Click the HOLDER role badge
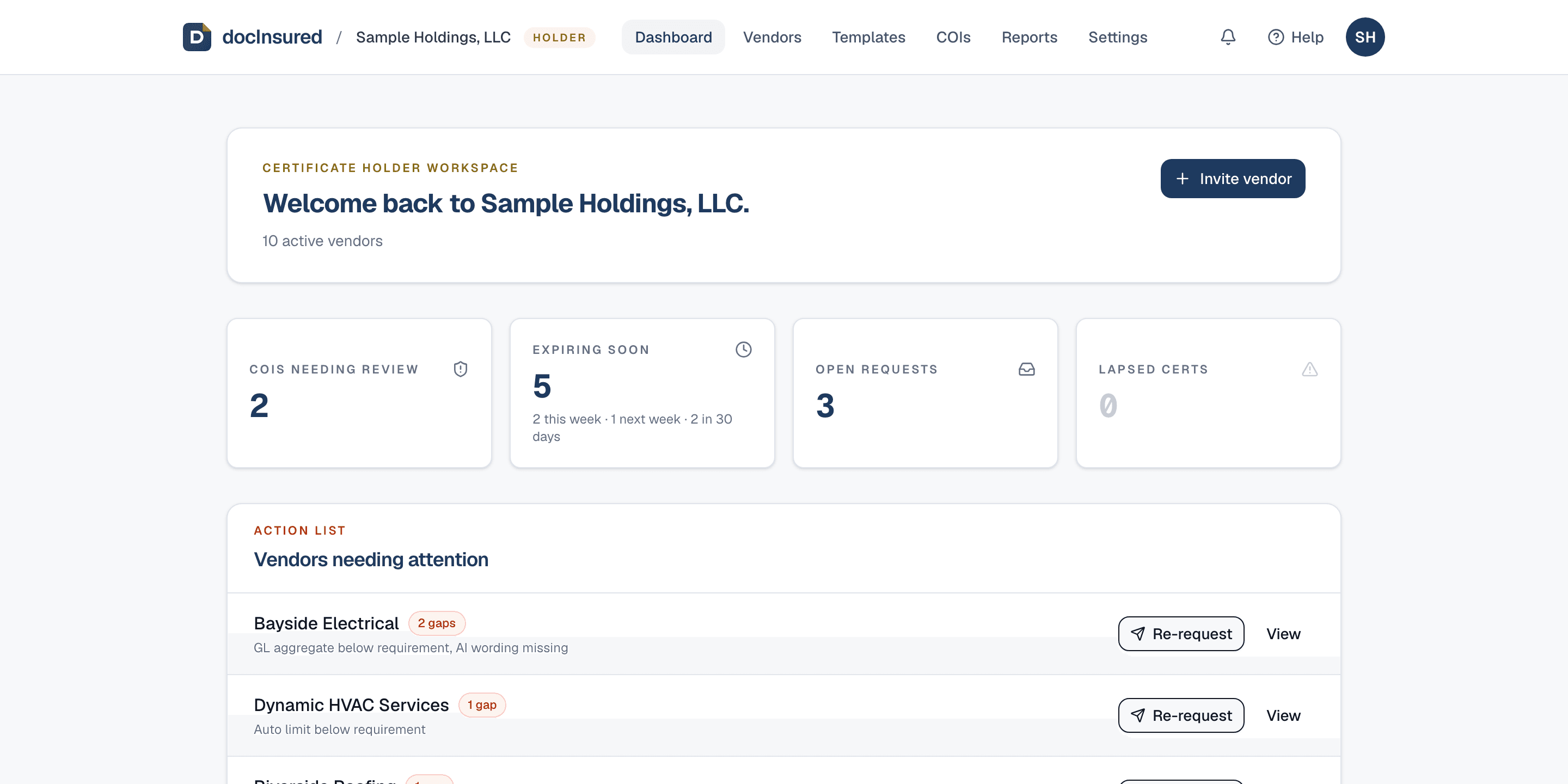Screen dimensions: 1568x784 [559, 37]
